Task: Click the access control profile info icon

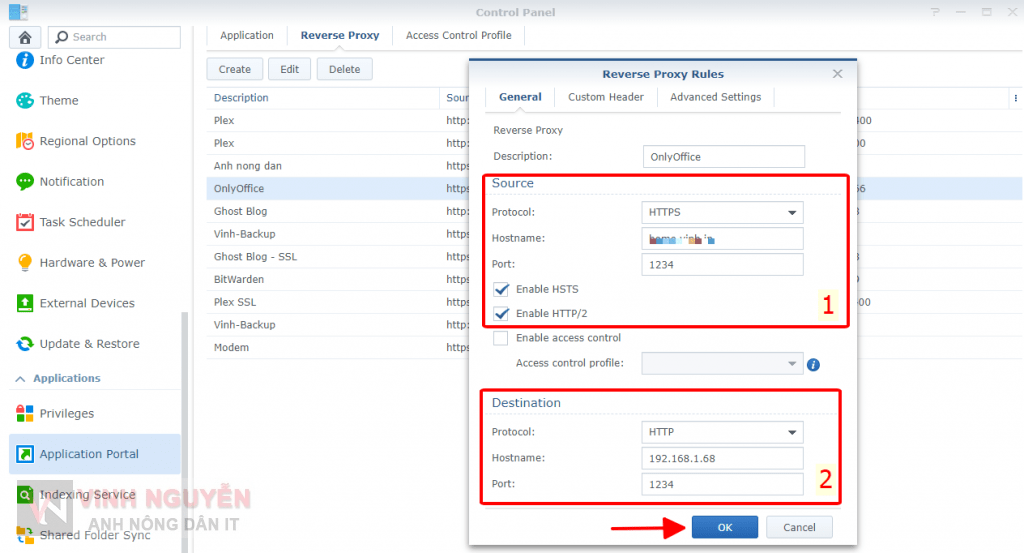Action: coord(813,364)
